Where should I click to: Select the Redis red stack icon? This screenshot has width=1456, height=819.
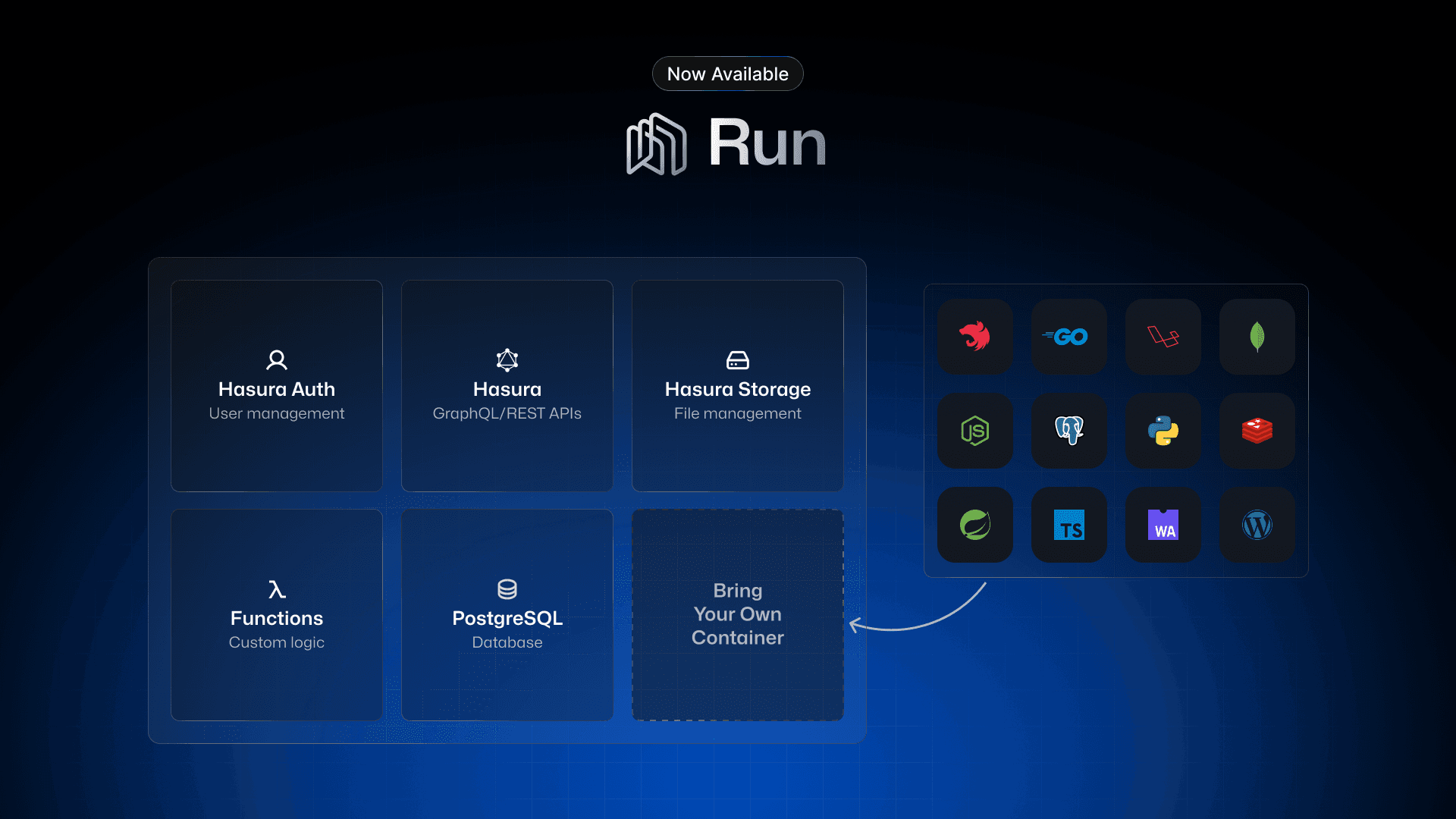pos(1257,431)
